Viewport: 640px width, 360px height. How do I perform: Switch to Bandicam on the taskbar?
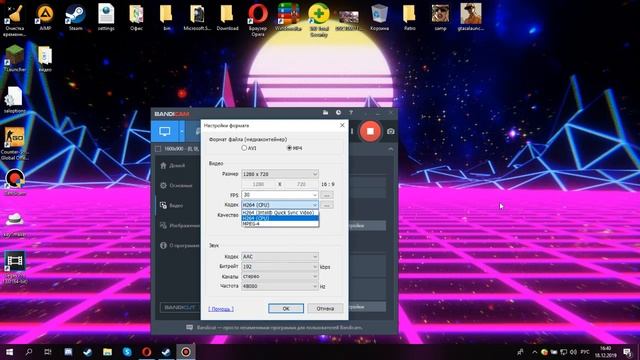click(186, 352)
